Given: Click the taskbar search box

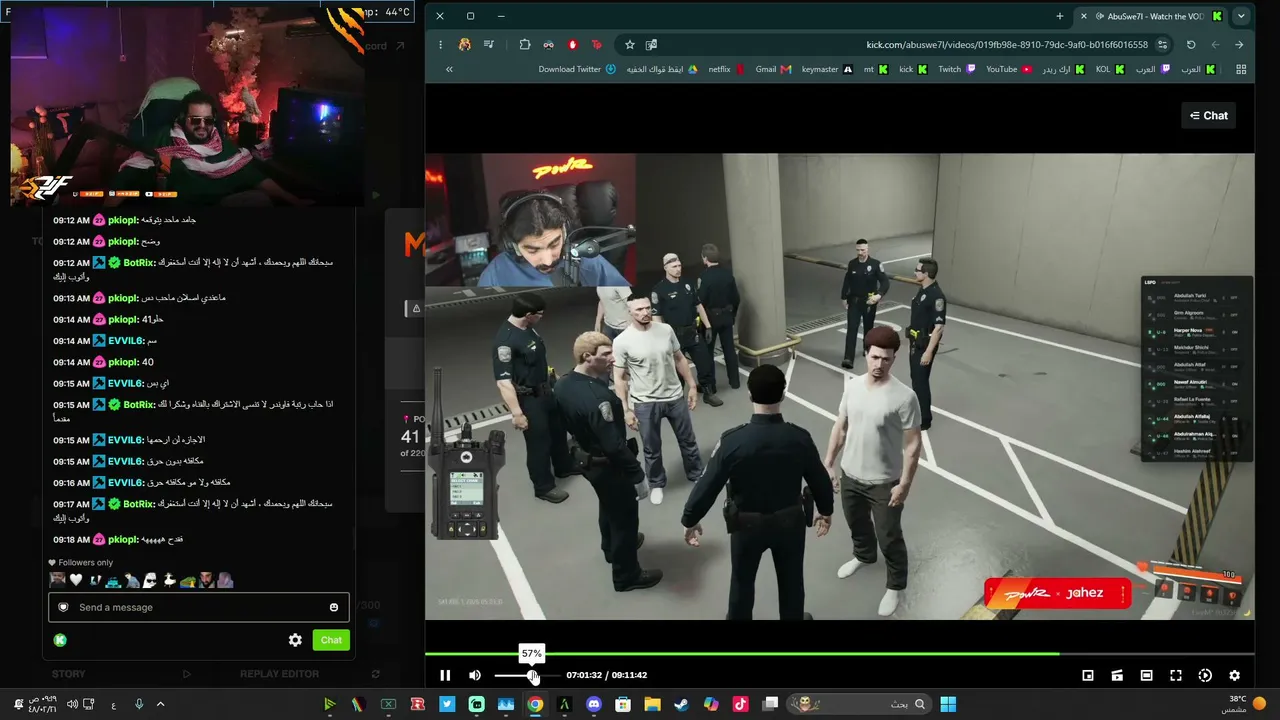Looking at the screenshot, I should click(860, 704).
